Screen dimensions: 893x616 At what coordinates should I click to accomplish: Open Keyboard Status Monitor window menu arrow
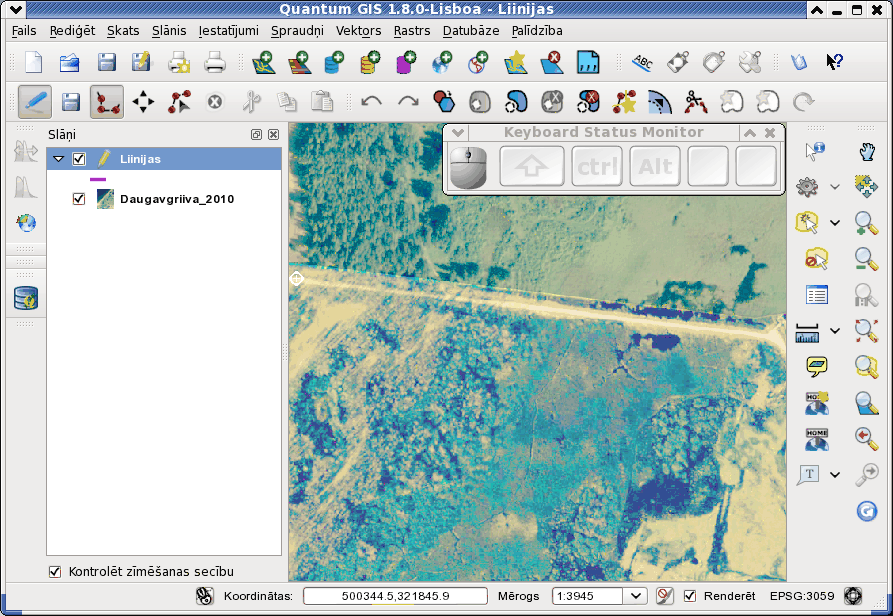coord(458,133)
